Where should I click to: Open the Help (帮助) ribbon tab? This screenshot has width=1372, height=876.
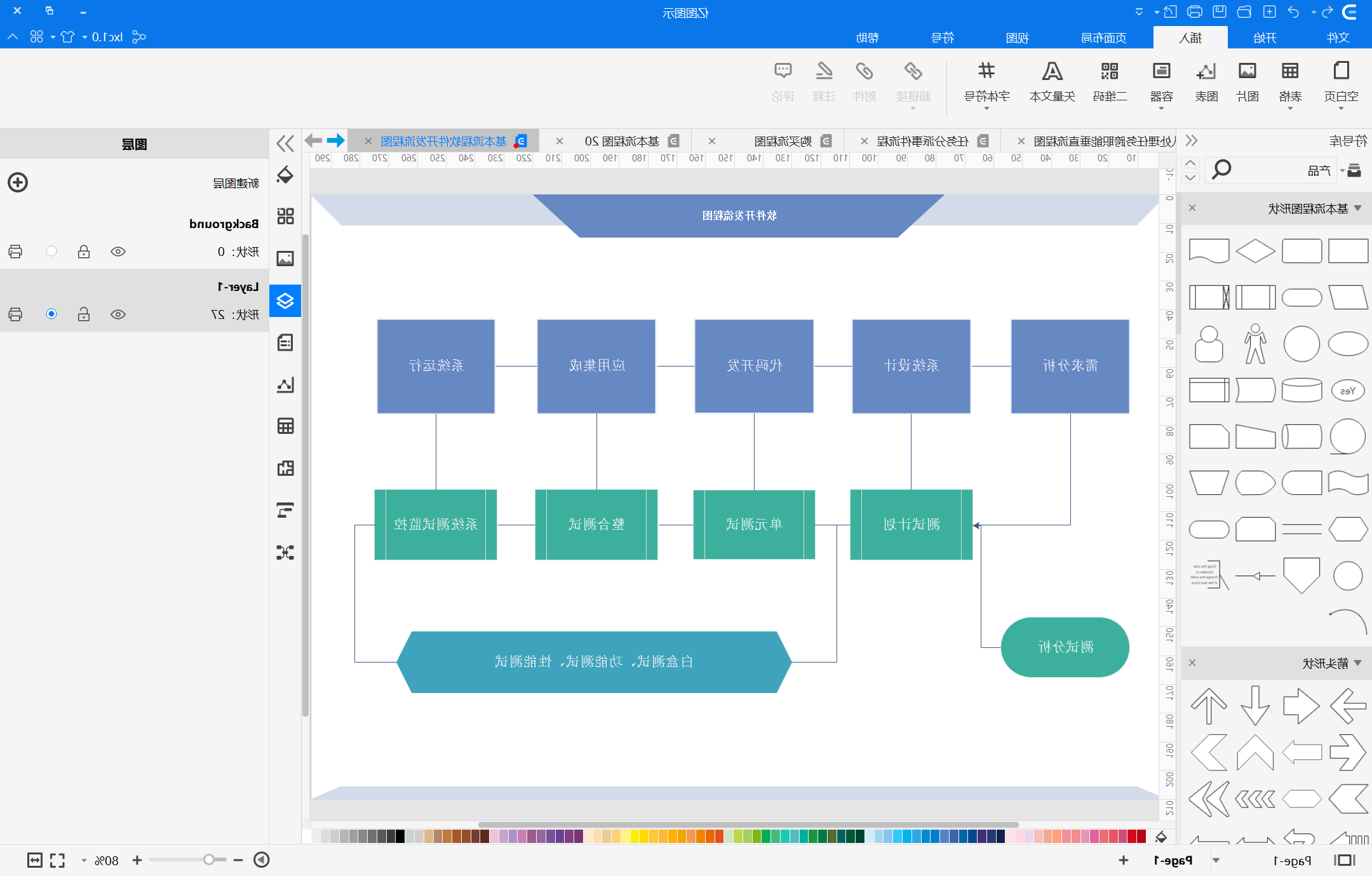(867, 37)
